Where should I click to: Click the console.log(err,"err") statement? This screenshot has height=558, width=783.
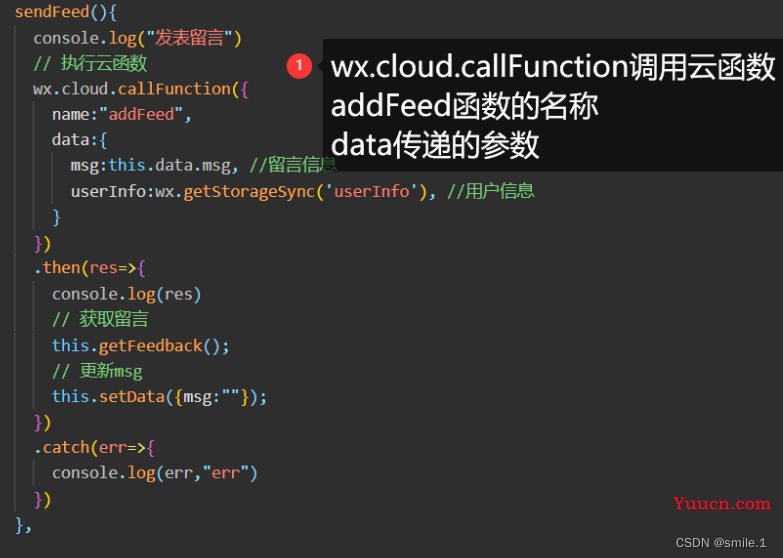pyautogui.click(x=154, y=473)
